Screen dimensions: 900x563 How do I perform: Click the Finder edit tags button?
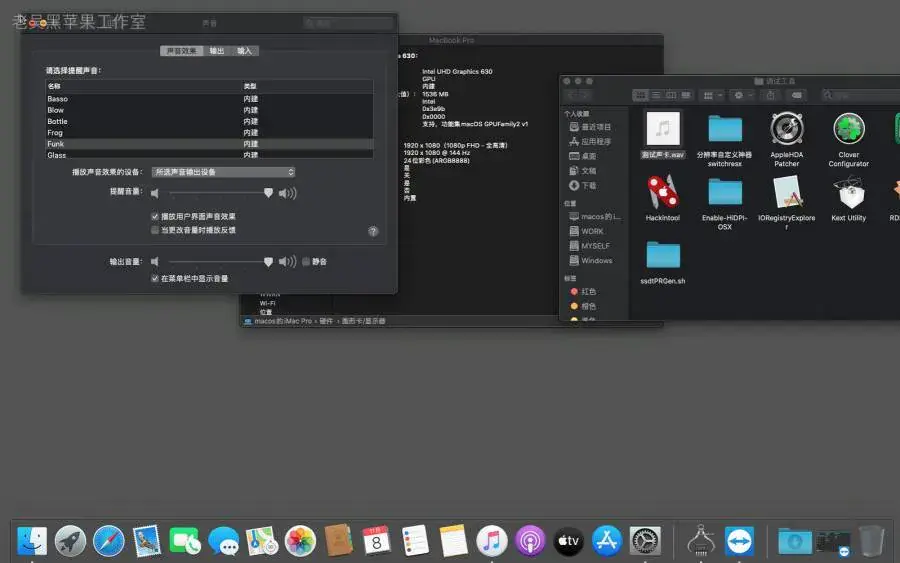[x=797, y=95]
